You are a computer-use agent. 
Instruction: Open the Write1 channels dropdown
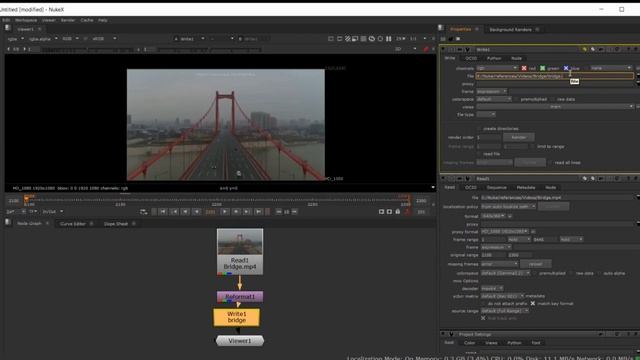coord(497,68)
